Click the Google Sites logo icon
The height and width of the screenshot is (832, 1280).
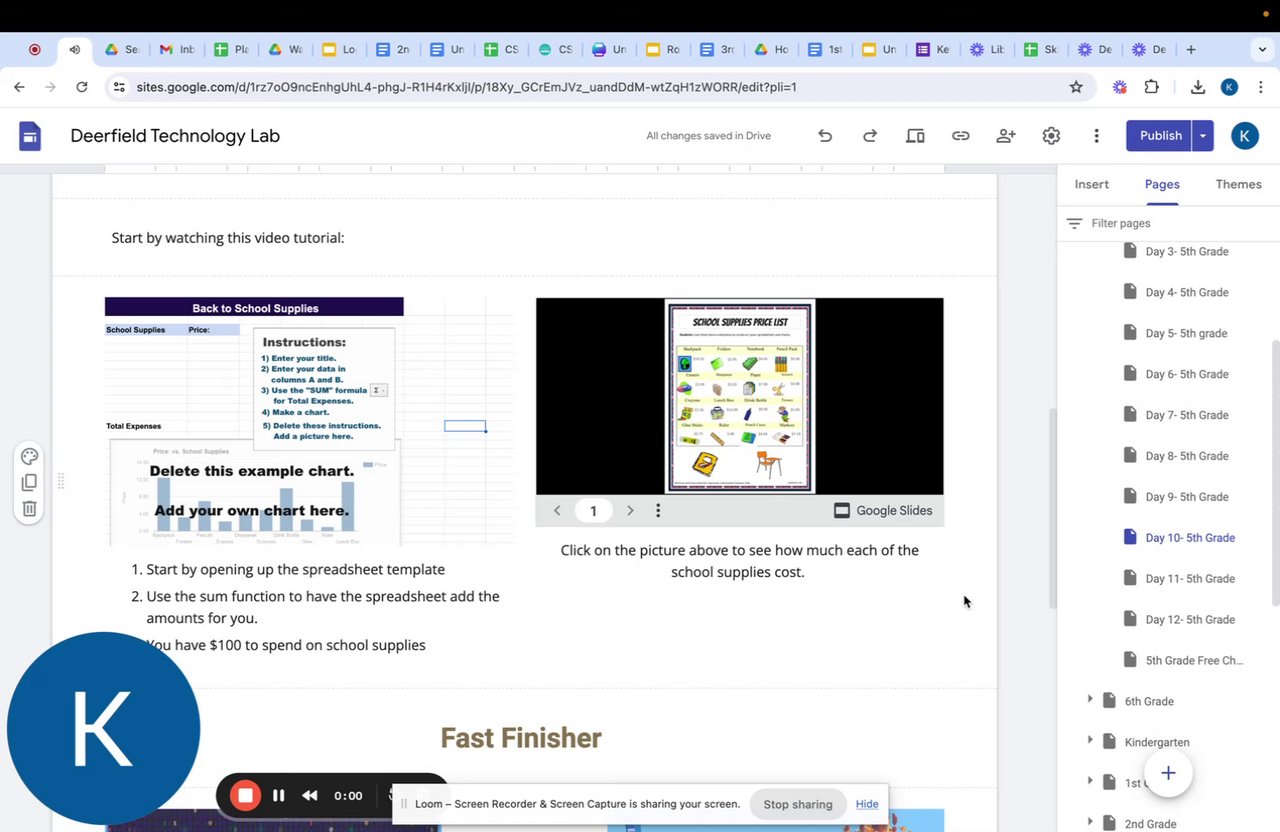(x=30, y=136)
